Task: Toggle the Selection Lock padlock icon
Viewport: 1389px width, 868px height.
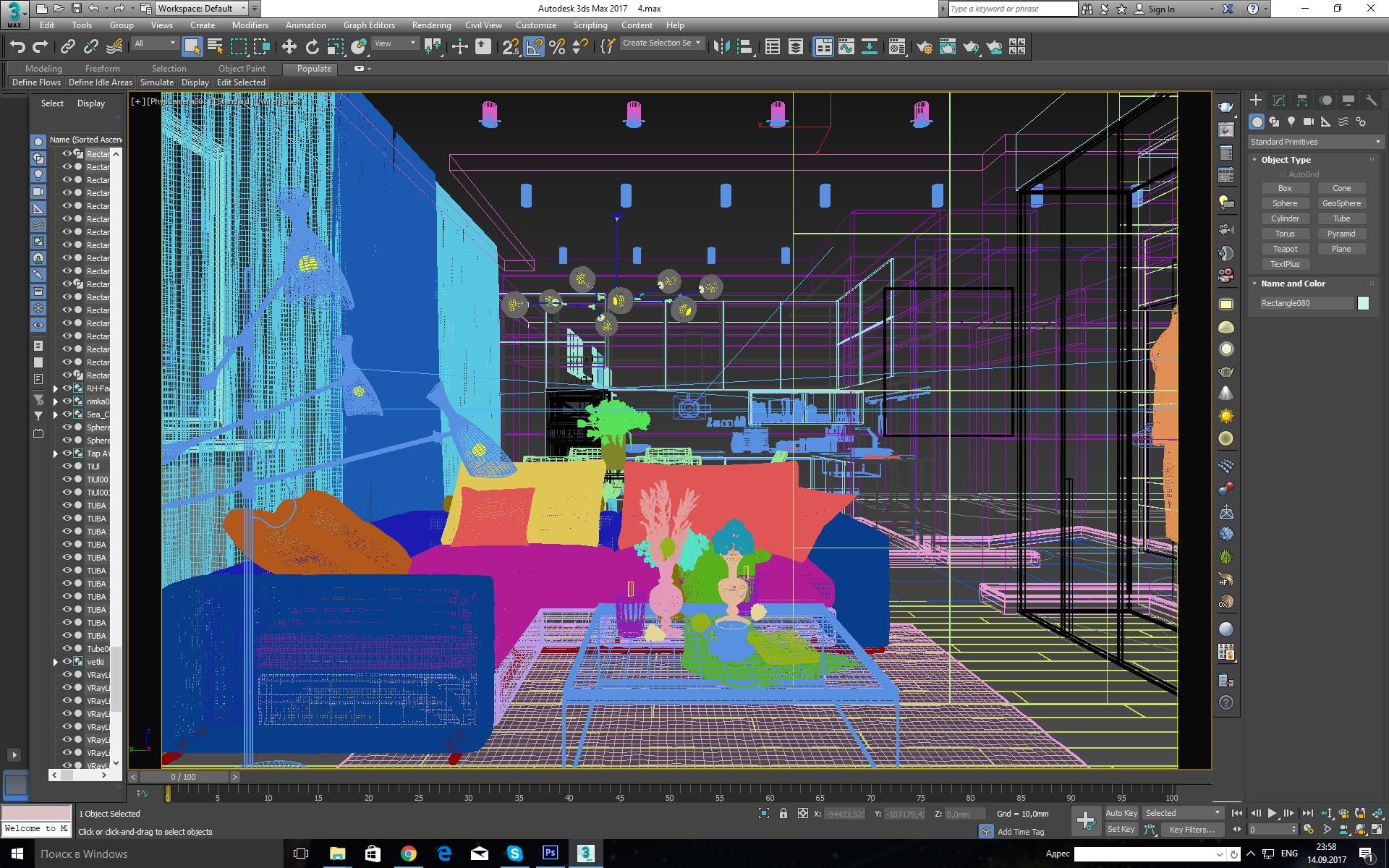Action: tap(783, 814)
